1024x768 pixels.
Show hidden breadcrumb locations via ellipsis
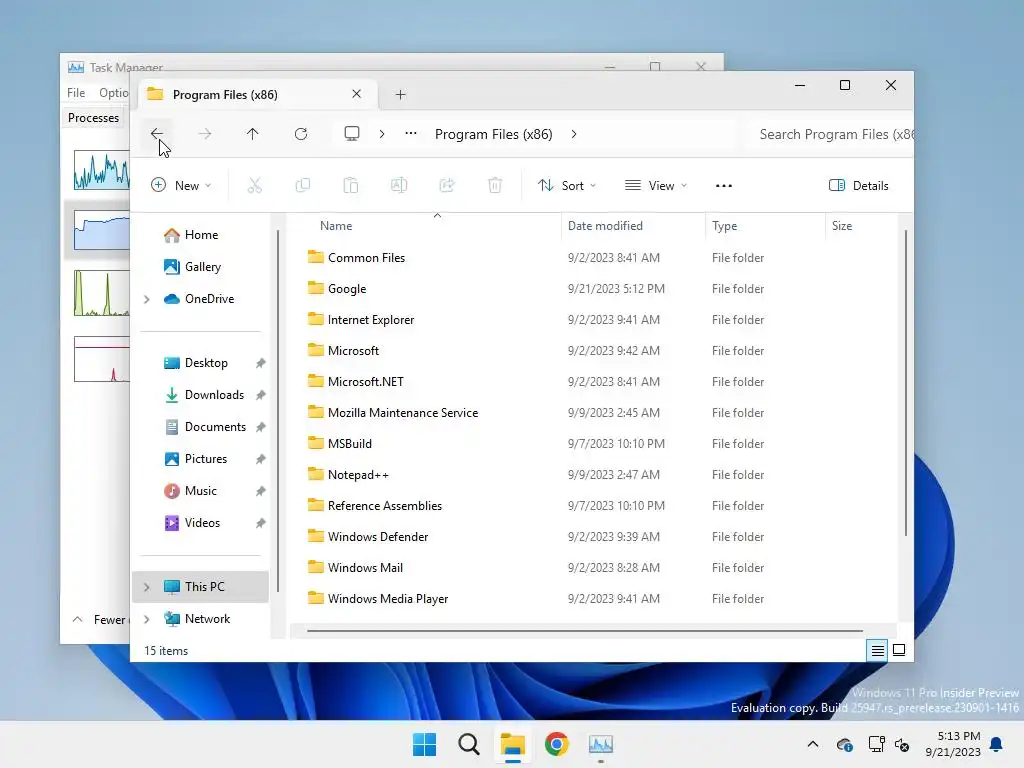click(411, 133)
